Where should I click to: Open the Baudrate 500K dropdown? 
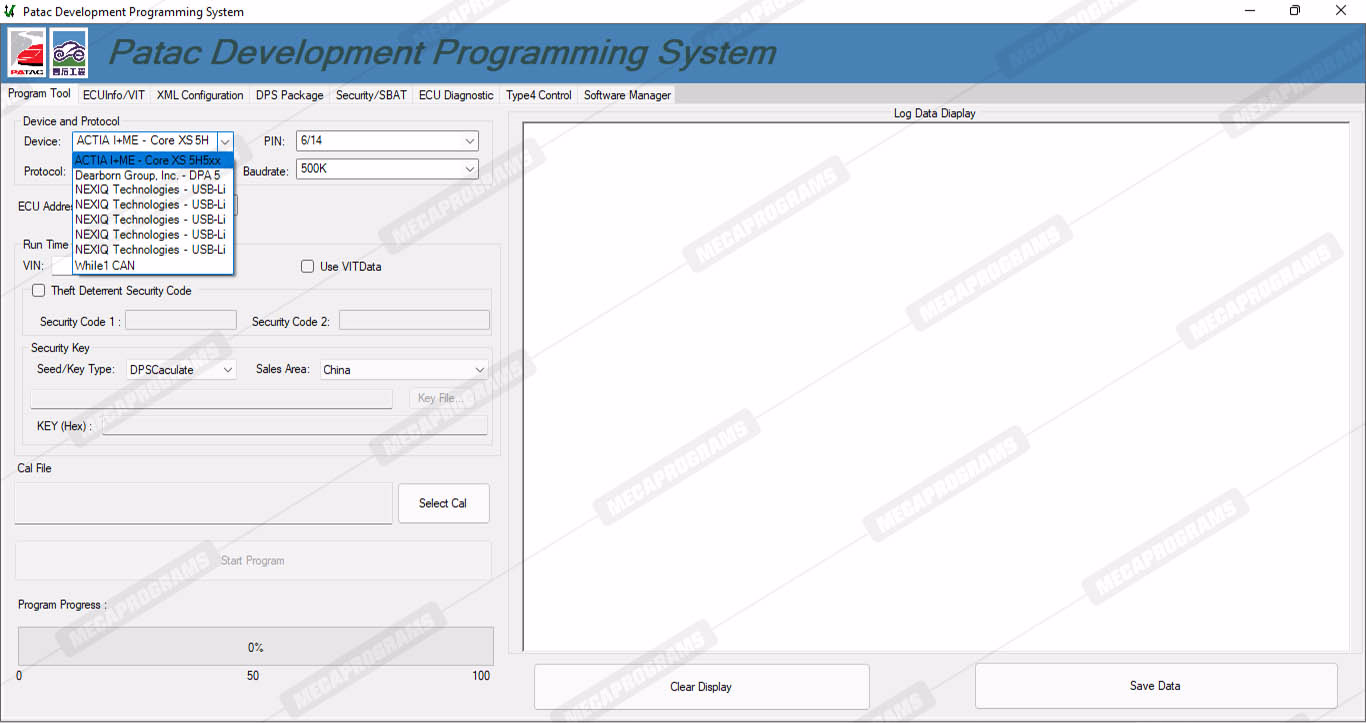tap(387, 169)
